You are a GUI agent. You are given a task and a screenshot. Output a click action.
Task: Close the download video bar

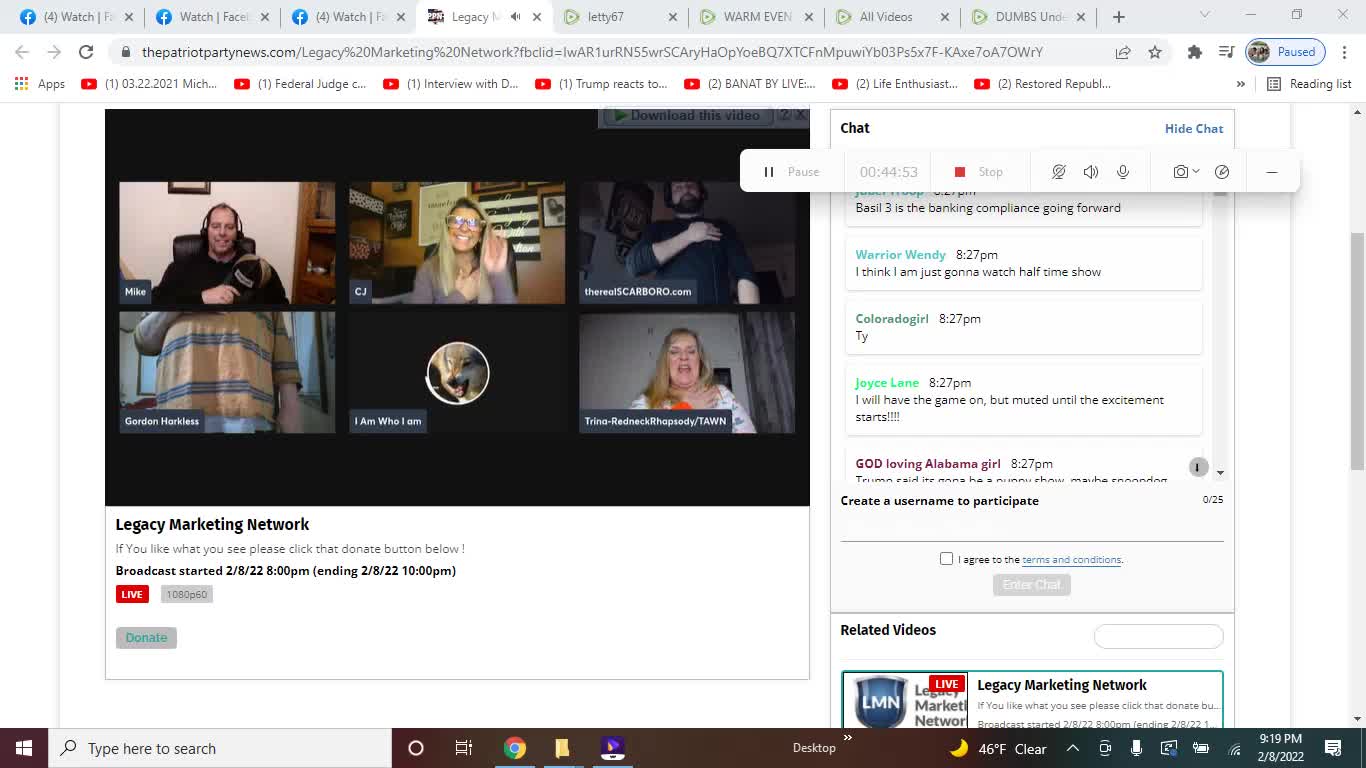pyautogui.click(x=800, y=115)
